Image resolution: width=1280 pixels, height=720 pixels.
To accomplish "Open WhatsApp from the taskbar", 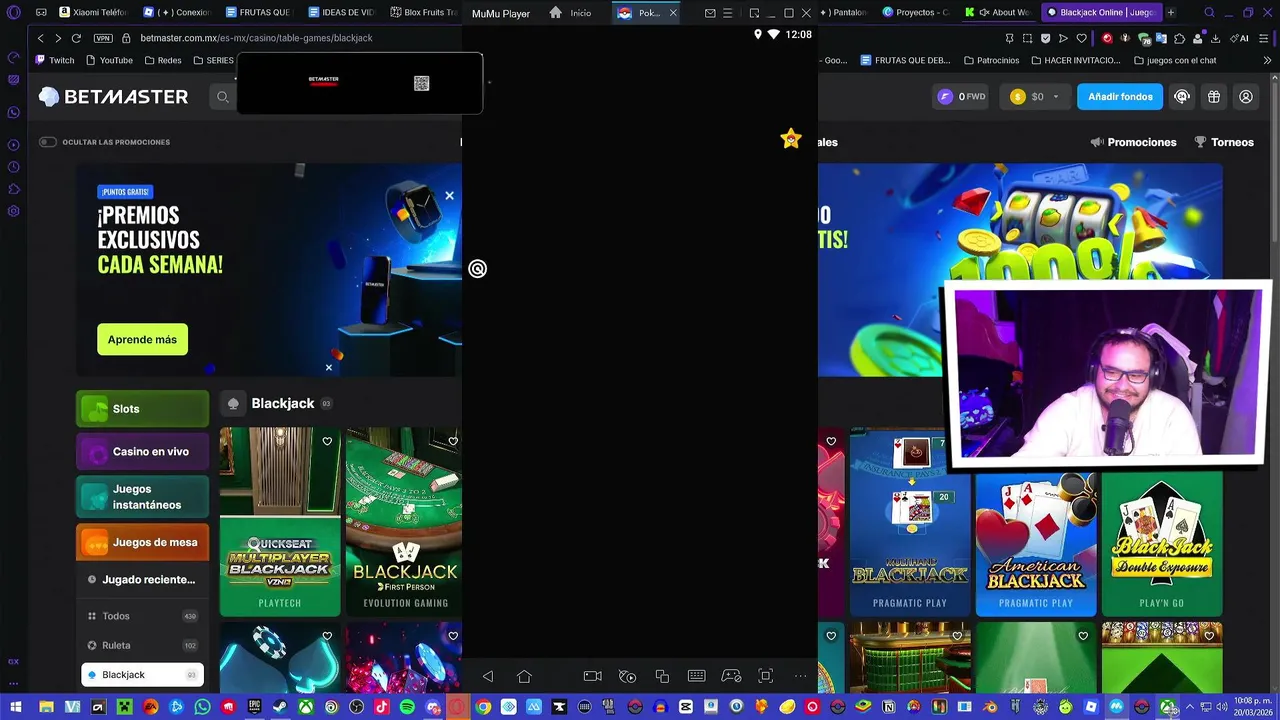I will tap(203, 707).
